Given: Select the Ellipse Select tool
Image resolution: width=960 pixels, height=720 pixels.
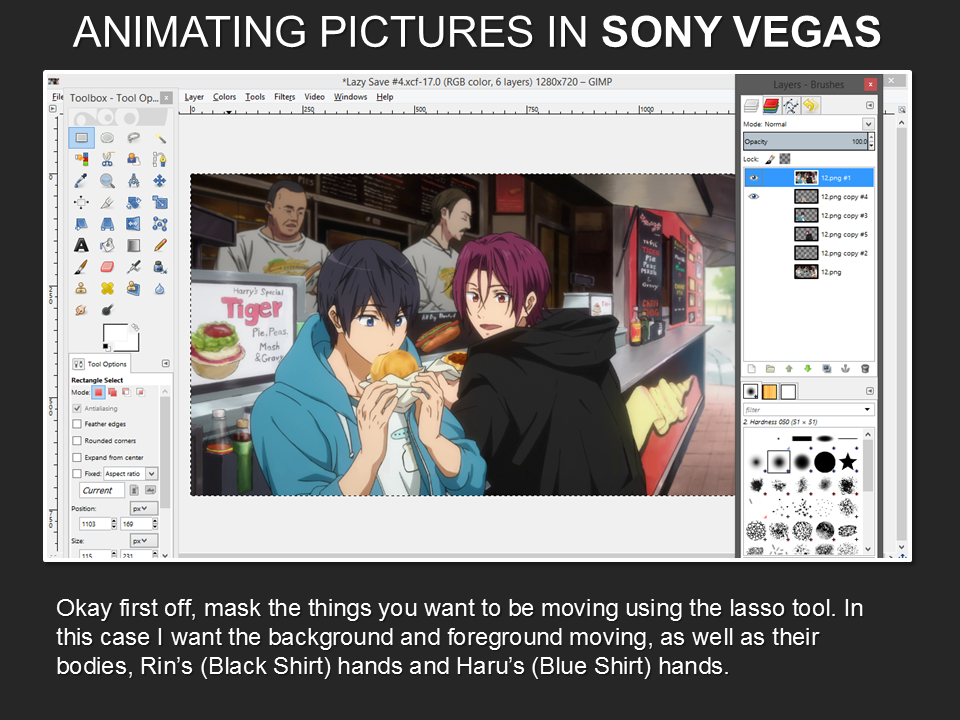Looking at the screenshot, I should 107,138.
